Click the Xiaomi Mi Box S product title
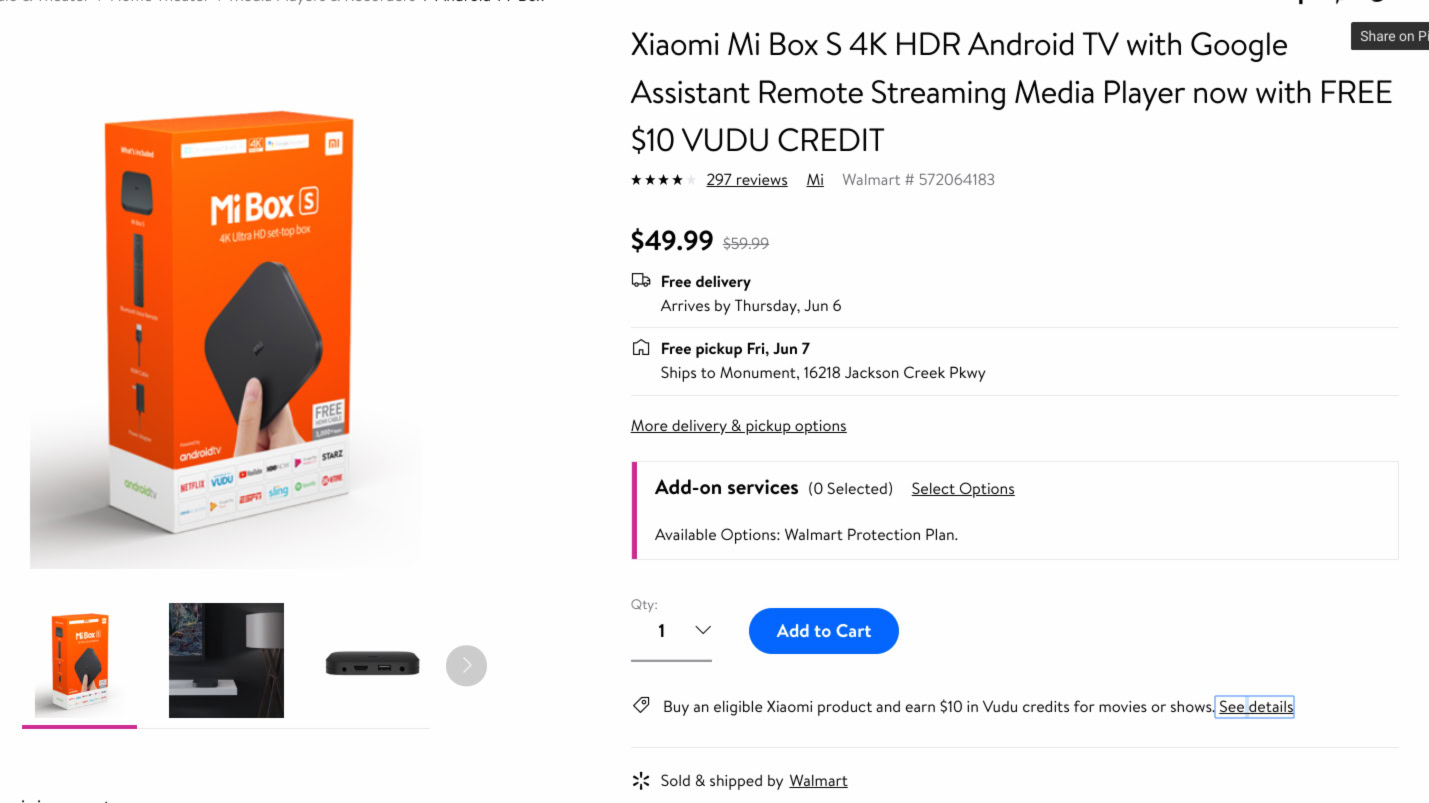 coord(1010,92)
